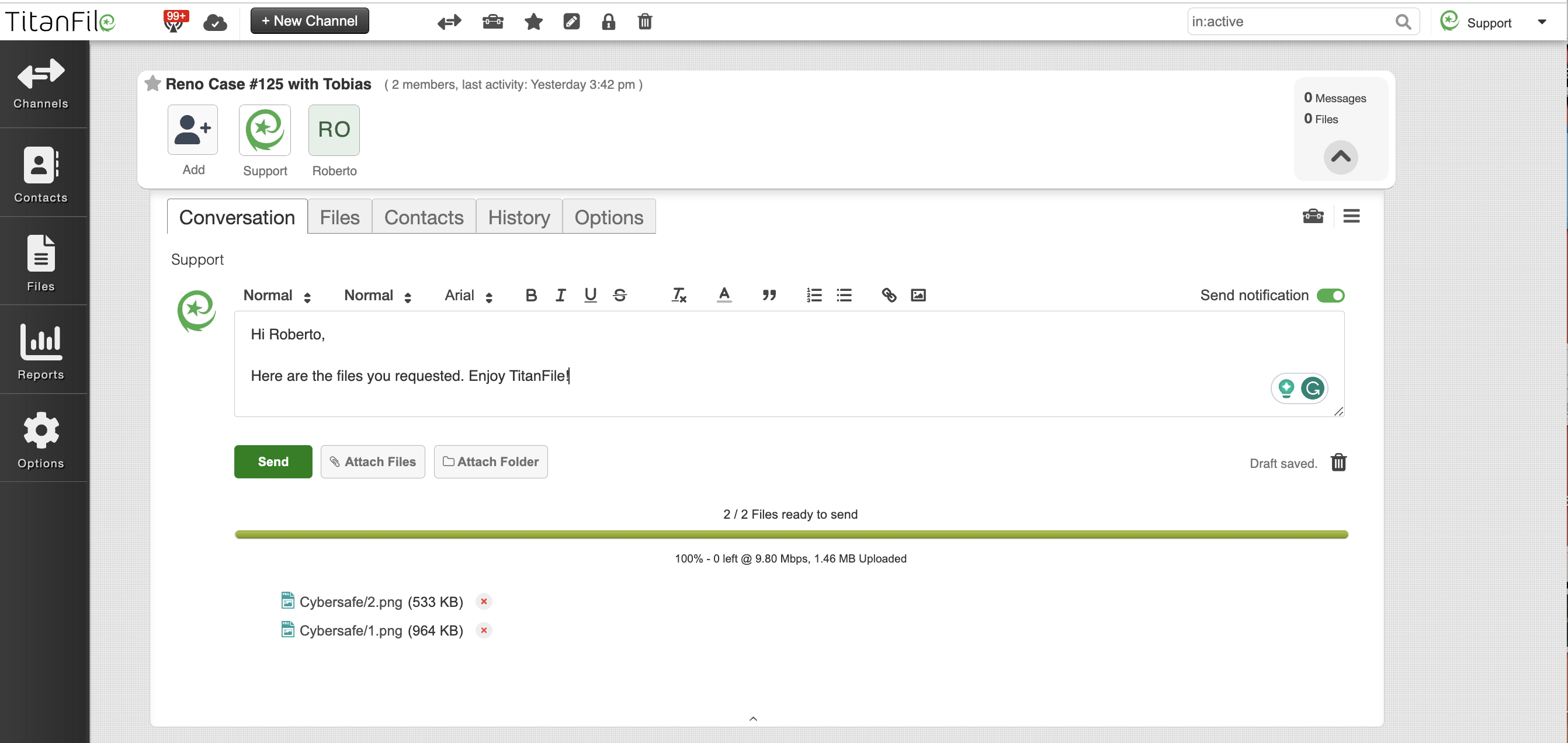
Task: Click the pencil edit icon in top toolbar
Action: tap(571, 21)
